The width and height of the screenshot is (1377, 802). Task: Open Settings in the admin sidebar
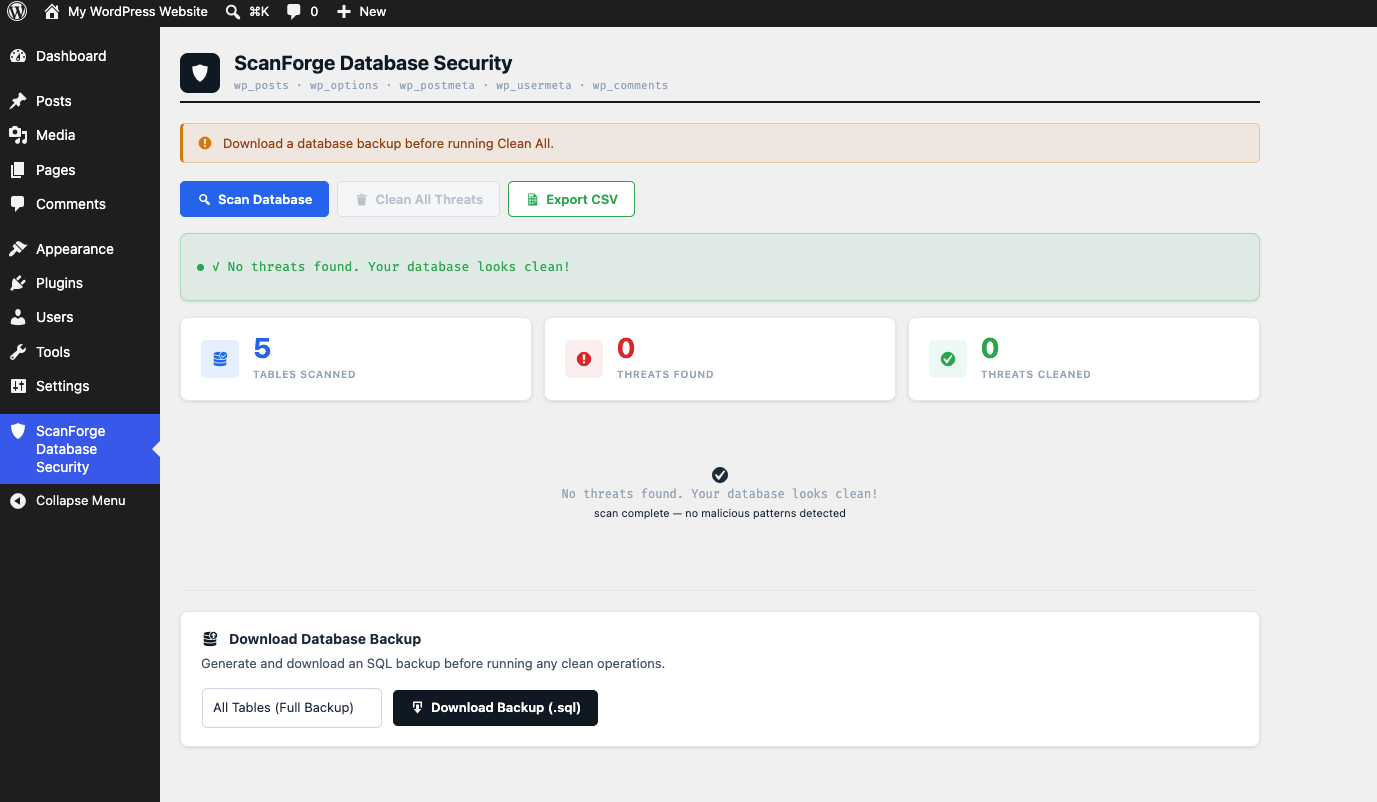click(80, 386)
